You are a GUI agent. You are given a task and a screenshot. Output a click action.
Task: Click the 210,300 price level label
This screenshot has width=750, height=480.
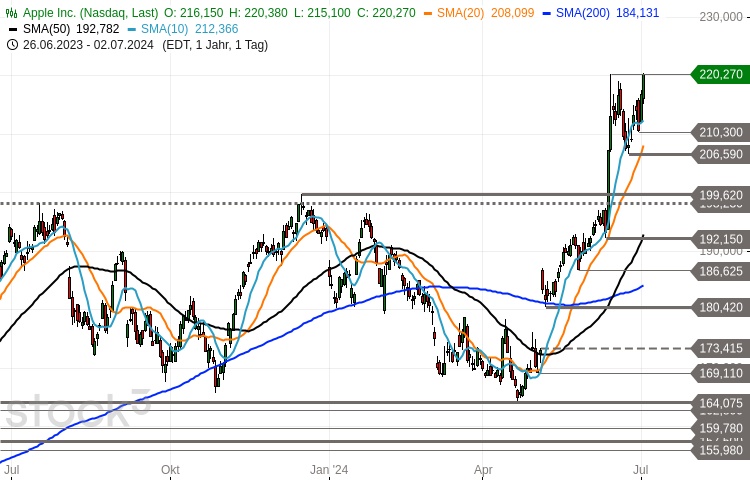tap(720, 132)
